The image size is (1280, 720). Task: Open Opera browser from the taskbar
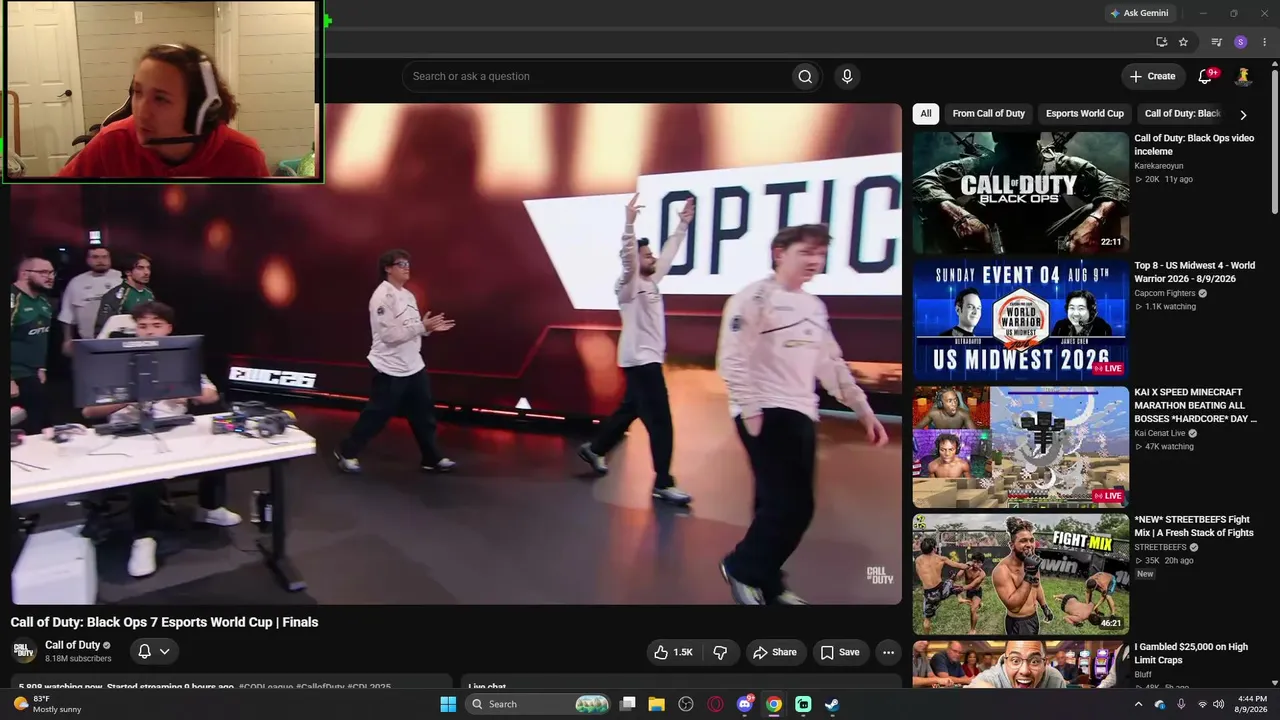[x=715, y=704]
